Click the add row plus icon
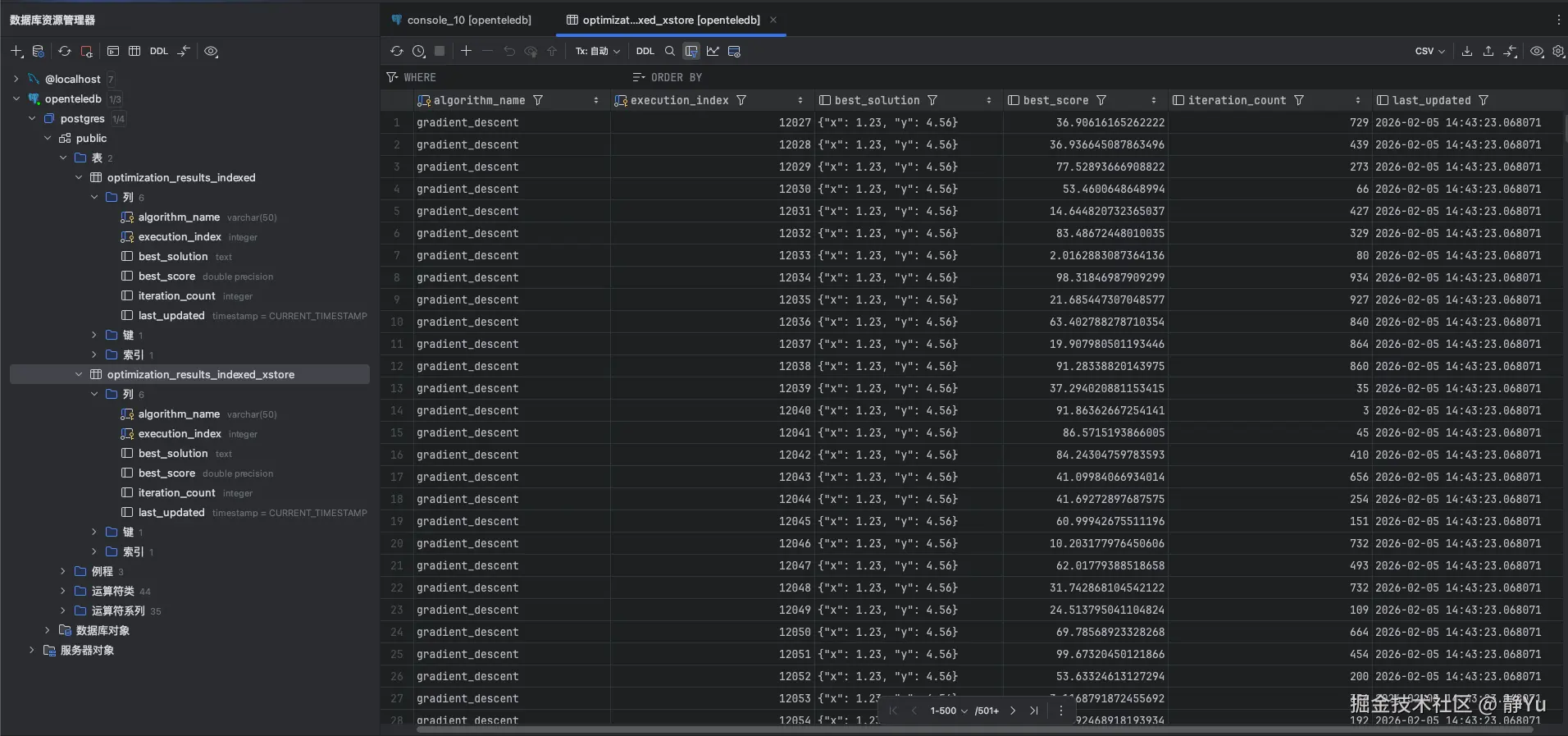The image size is (1568, 736). [x=466, y=51]
